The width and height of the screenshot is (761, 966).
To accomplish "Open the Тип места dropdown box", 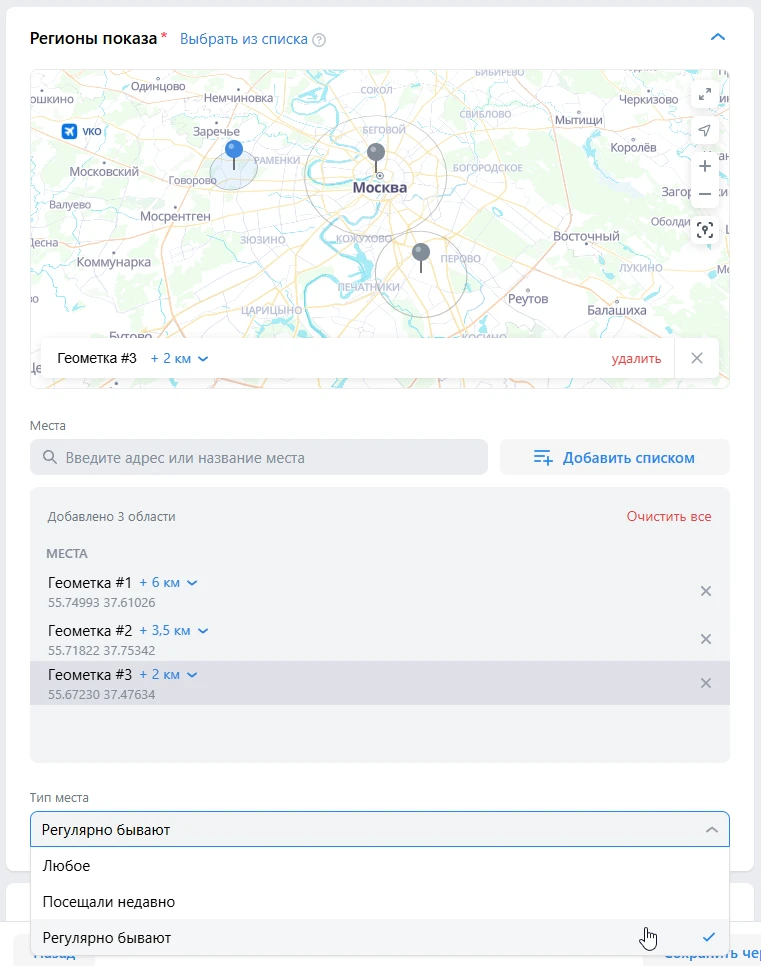I will pyautogui.click(x=380, y=830).
